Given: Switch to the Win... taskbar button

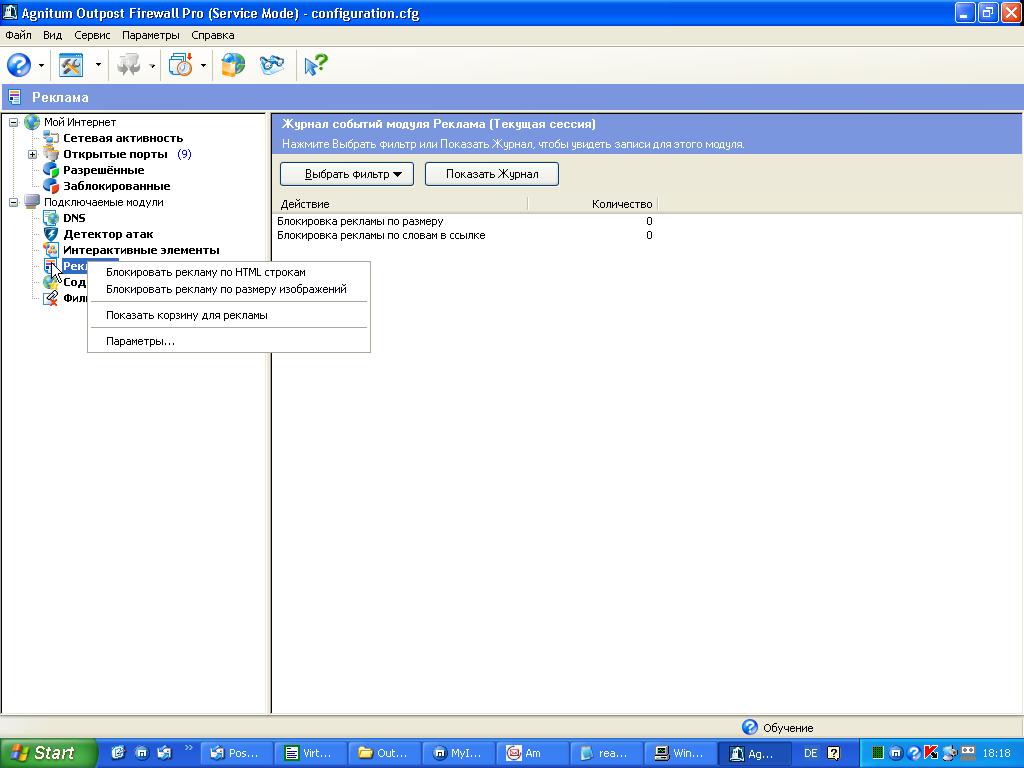Looking at the screenshot, I should [x=680, y=753].
